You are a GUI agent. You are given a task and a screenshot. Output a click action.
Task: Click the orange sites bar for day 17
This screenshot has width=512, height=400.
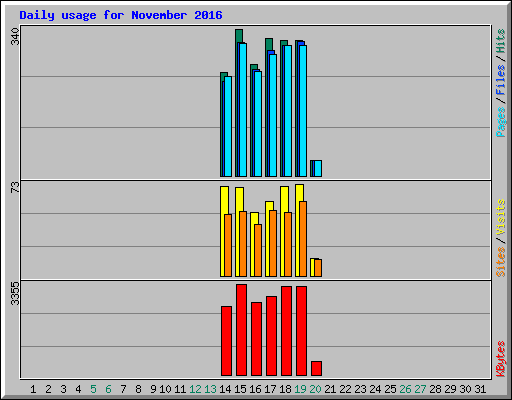273,243
